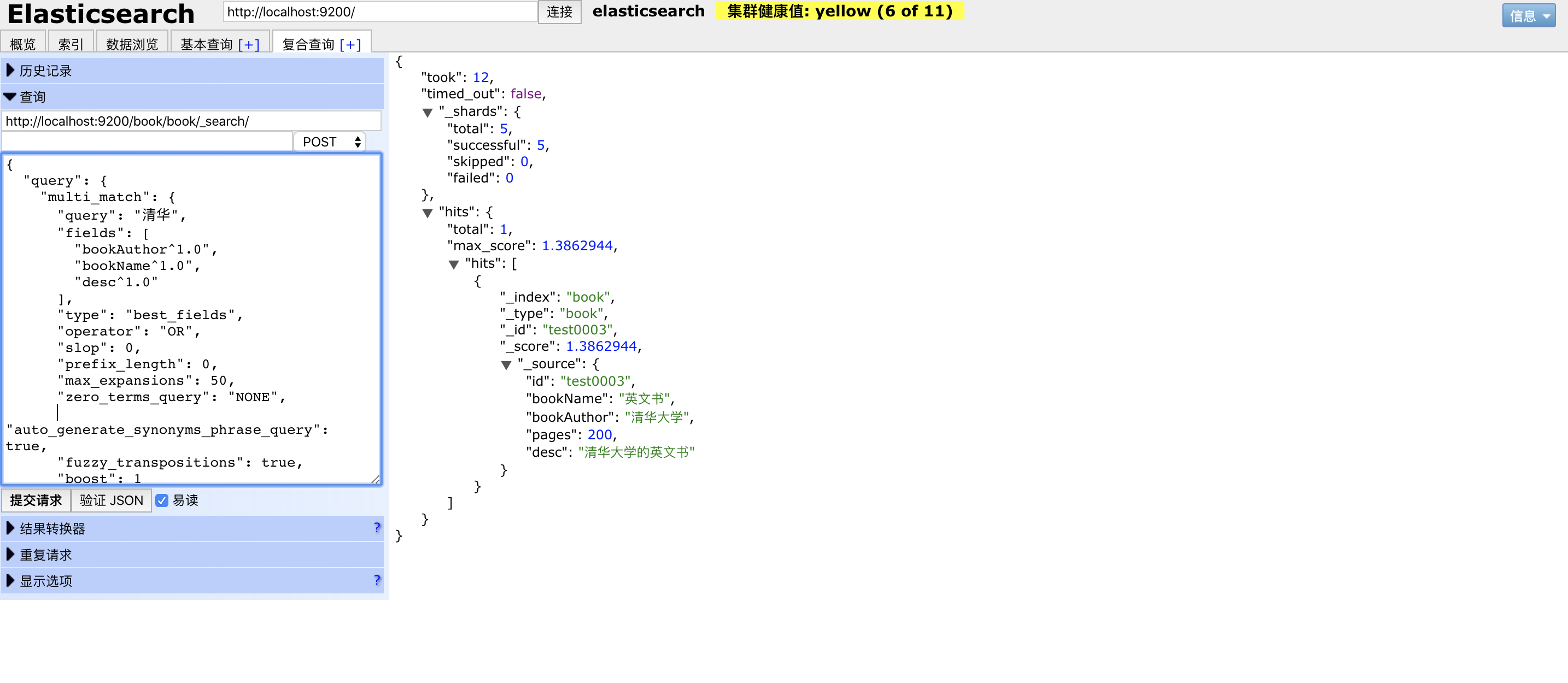
Task: Click the 连接 connect button
Action: [559, 11]
